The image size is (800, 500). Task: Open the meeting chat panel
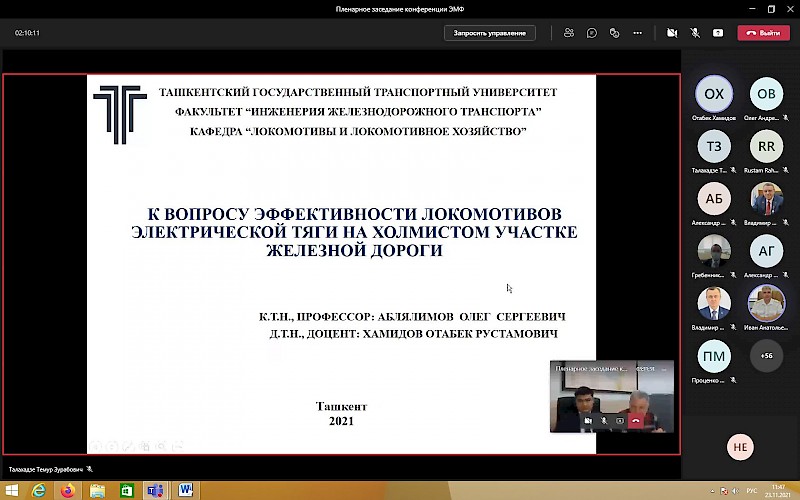[592, 33]
